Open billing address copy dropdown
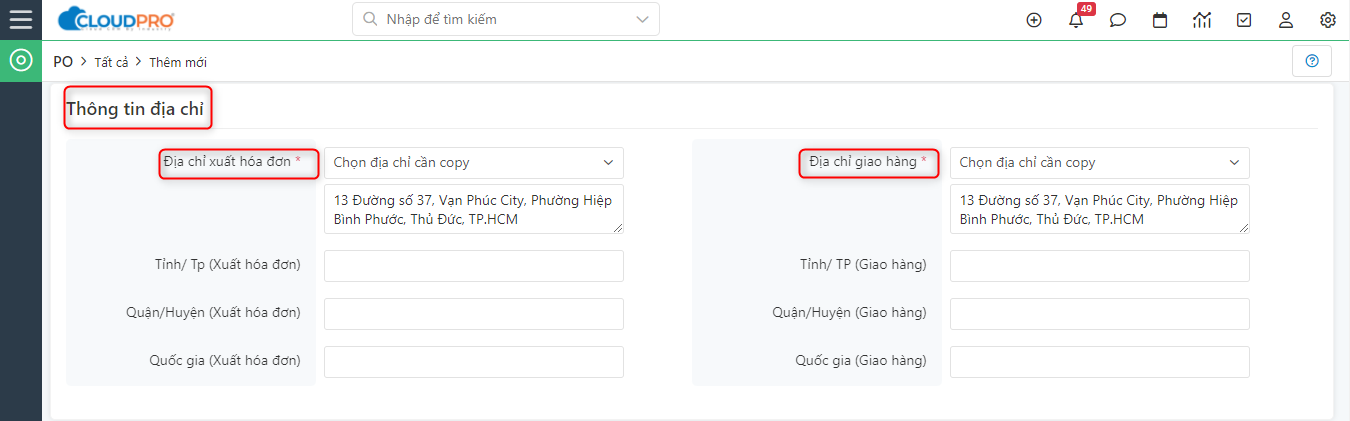This screenshot has height=421, width=1350. [474, 162]
